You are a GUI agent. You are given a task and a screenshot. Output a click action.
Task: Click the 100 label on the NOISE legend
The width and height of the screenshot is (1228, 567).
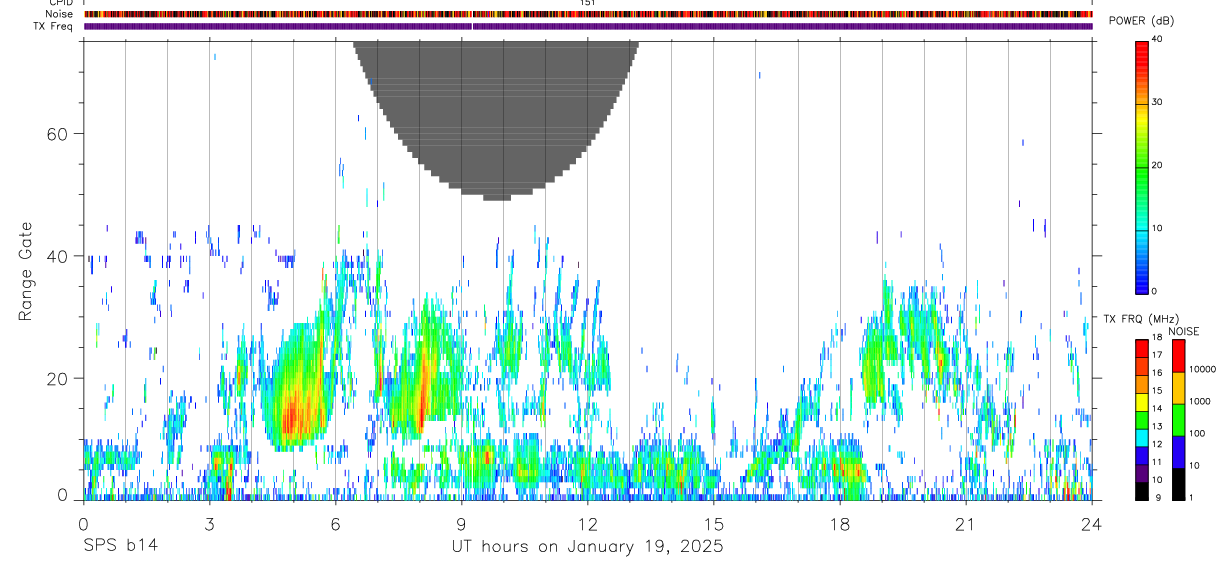(x=1197, y=433)
